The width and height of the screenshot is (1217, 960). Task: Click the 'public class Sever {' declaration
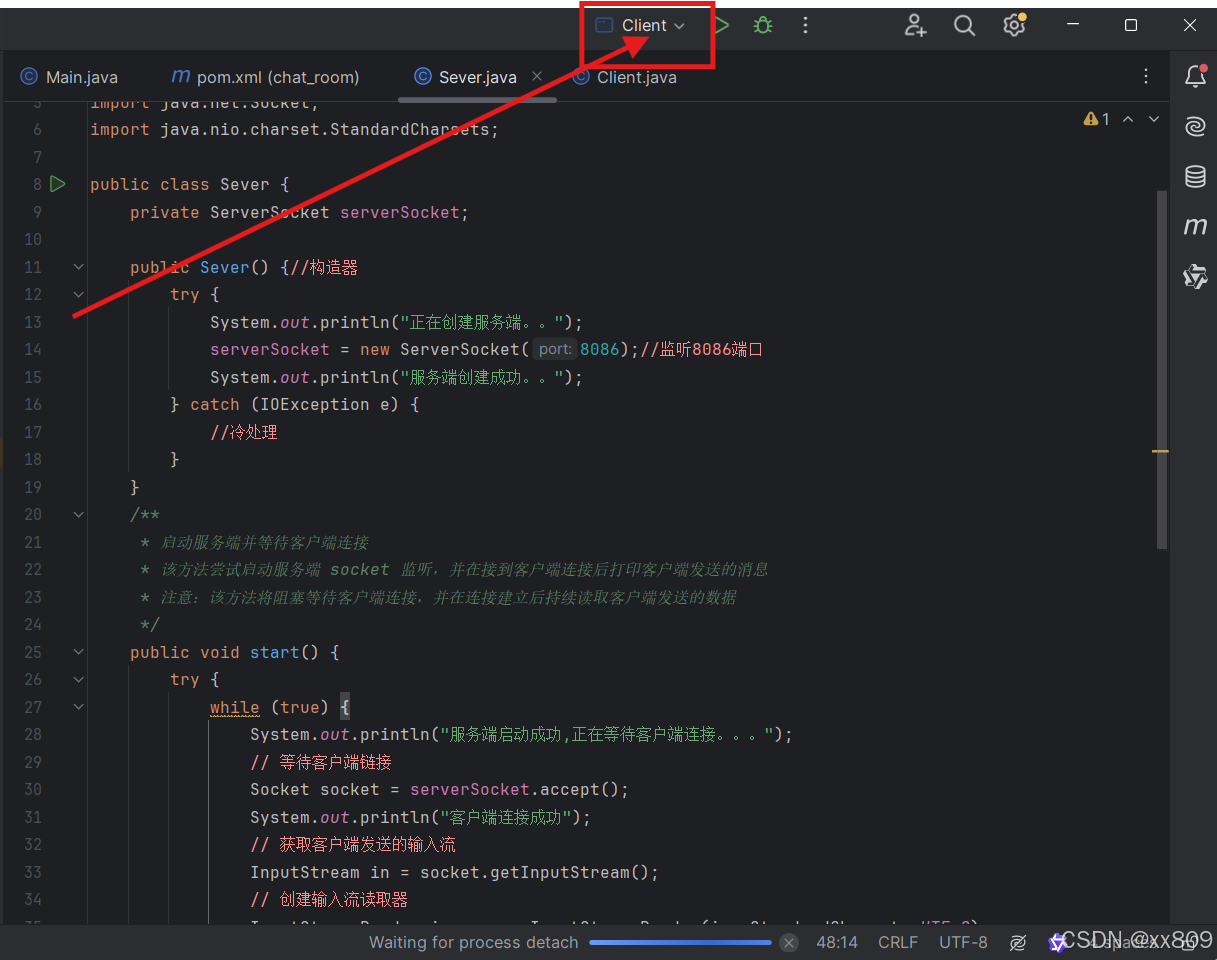coord(190,184)
